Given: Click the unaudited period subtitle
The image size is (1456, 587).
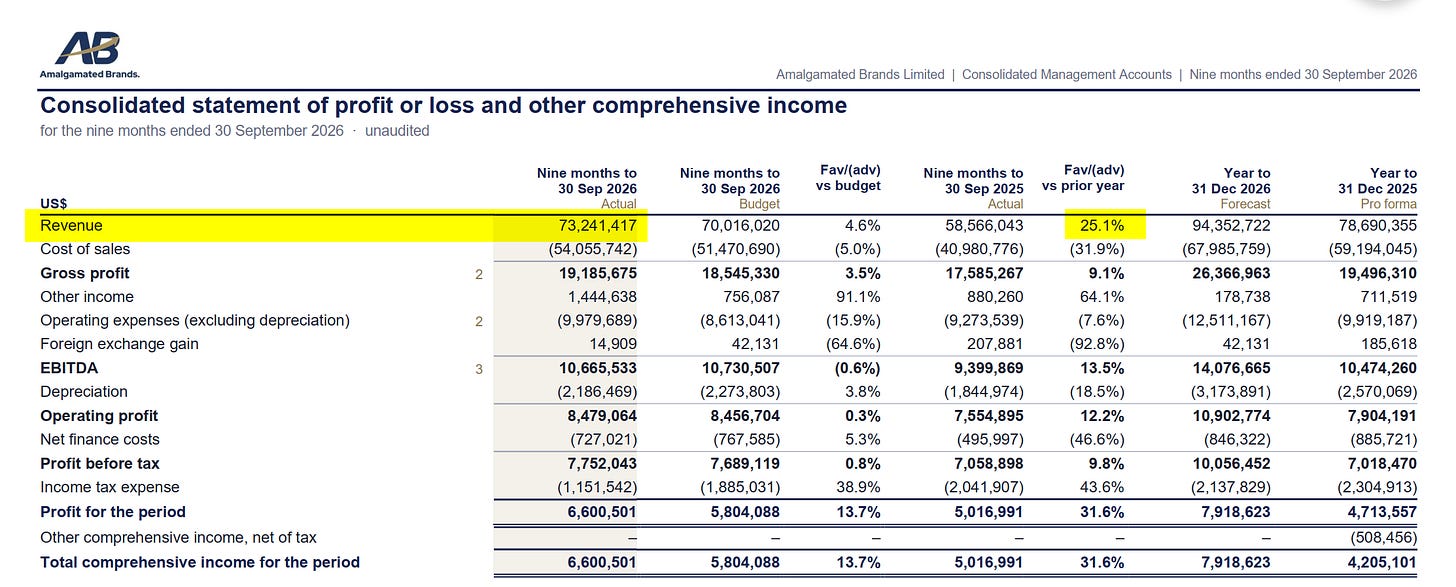Looking at the screenshot, I should click(235, 131).
